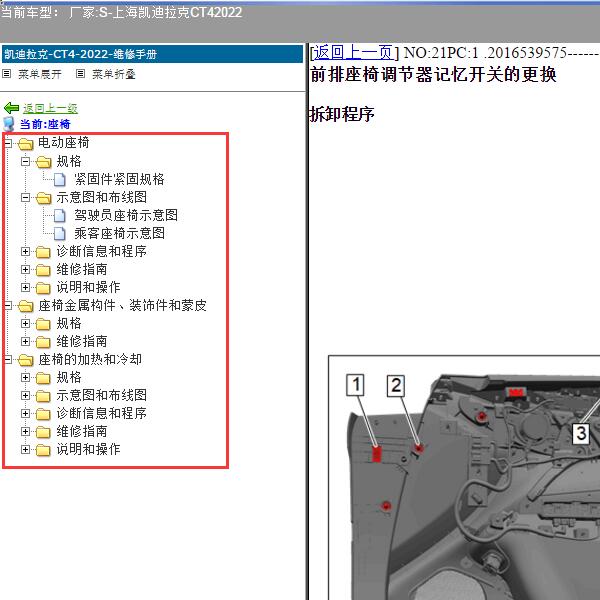Viewport: 600px width, 600px height.
Task: Click the 座椅的加热和冷却 folder icon
Action: [25, 360]
